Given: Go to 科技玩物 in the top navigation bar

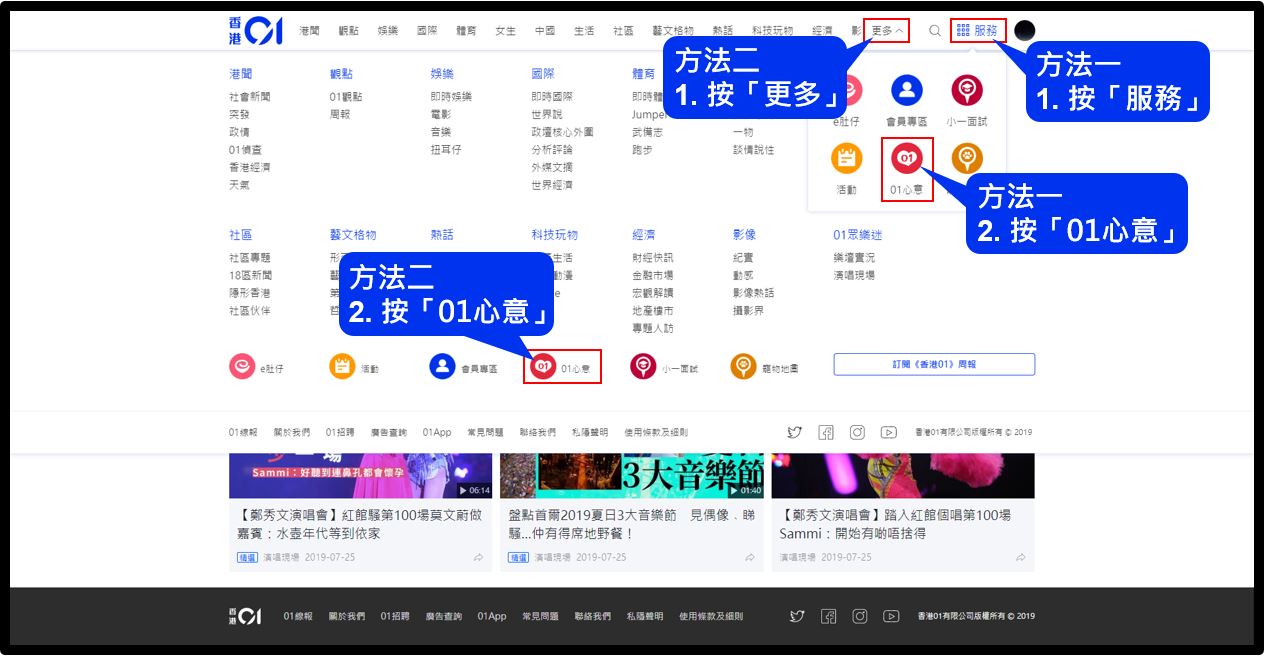Looking at the screenshot, I should [772, 31].
